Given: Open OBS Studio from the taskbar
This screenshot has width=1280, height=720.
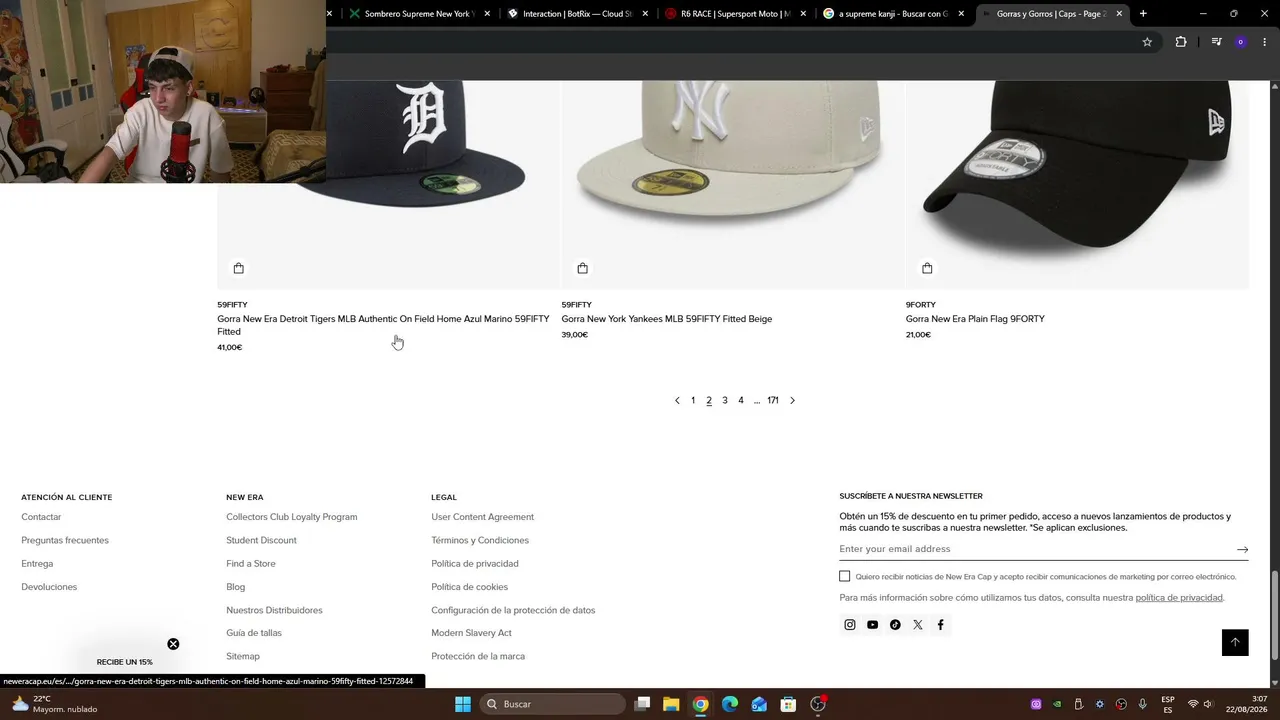Looking at the screenshot, I should pyautogui.click(x=818, y=704).
